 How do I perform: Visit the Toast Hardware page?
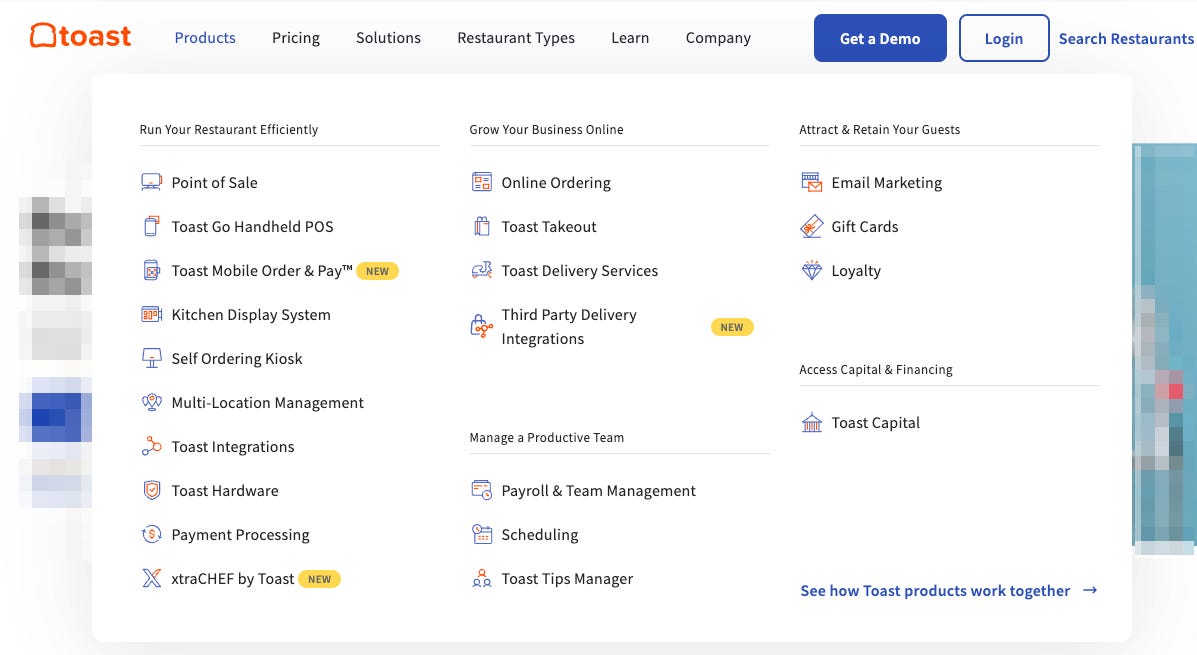(x=224, y=490)
